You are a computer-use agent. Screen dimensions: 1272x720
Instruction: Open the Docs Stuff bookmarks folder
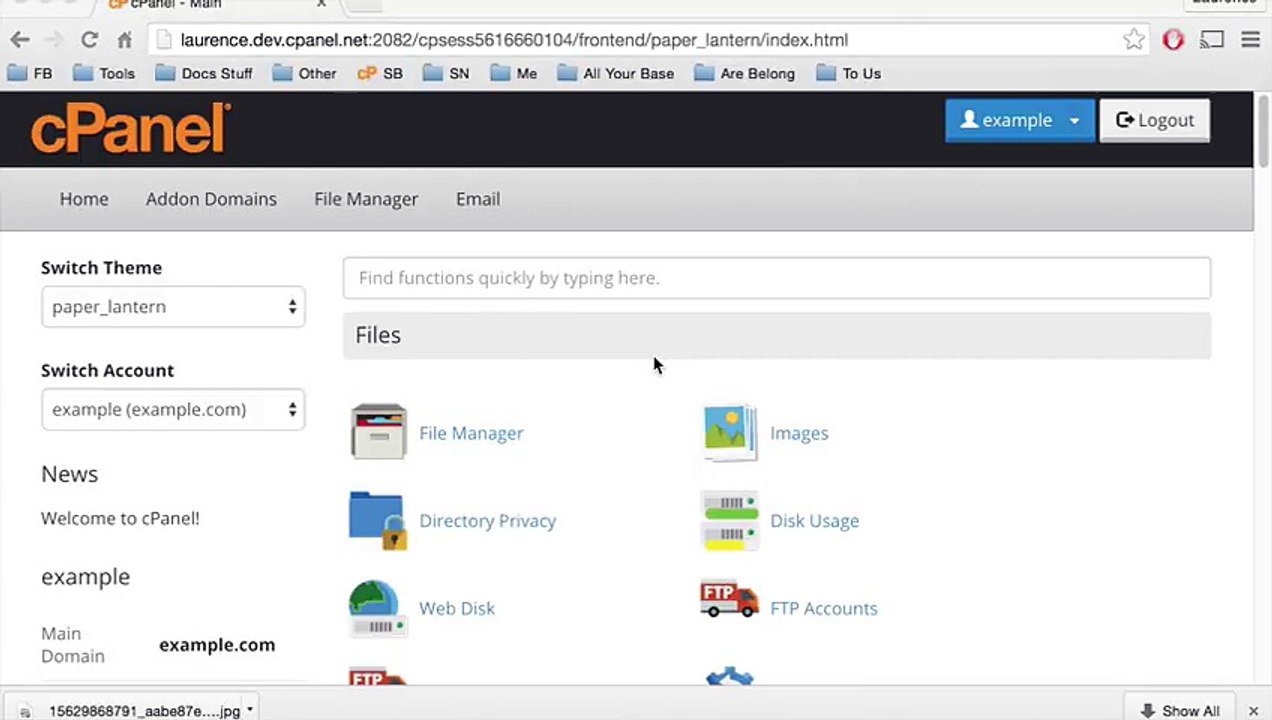click(203, 73)
